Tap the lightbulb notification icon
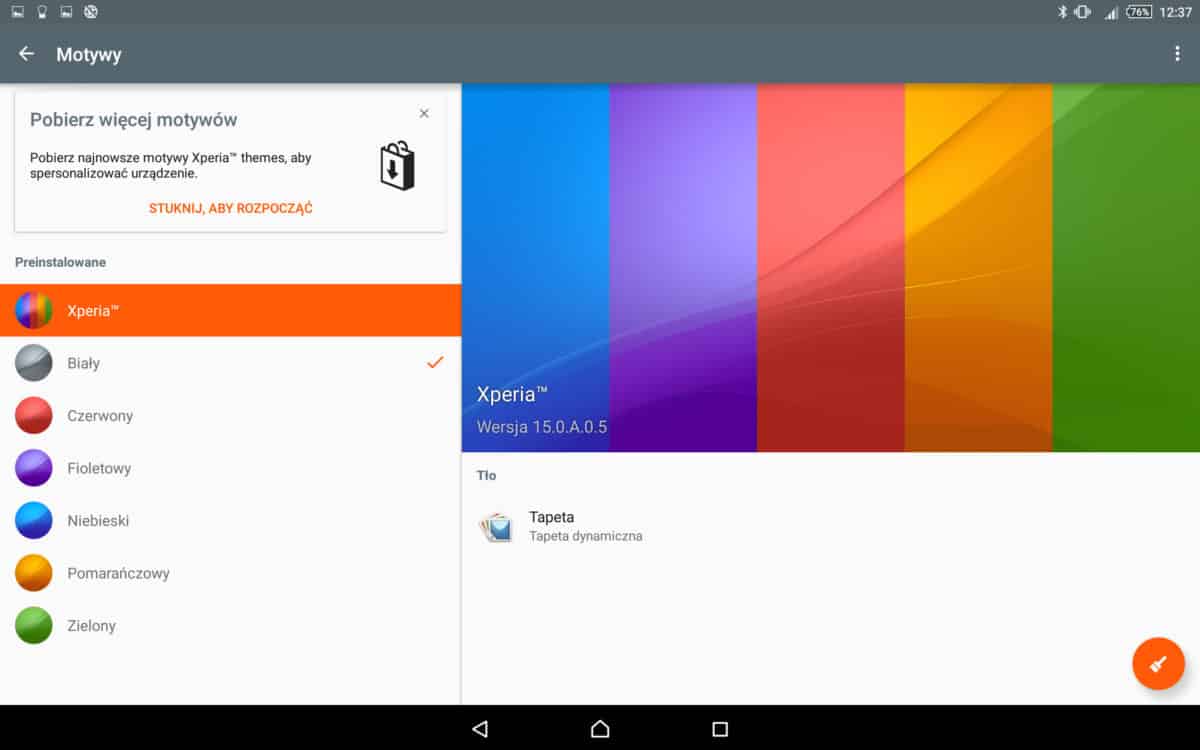Screen dimensions: 1200x750 tap(42, 12)
